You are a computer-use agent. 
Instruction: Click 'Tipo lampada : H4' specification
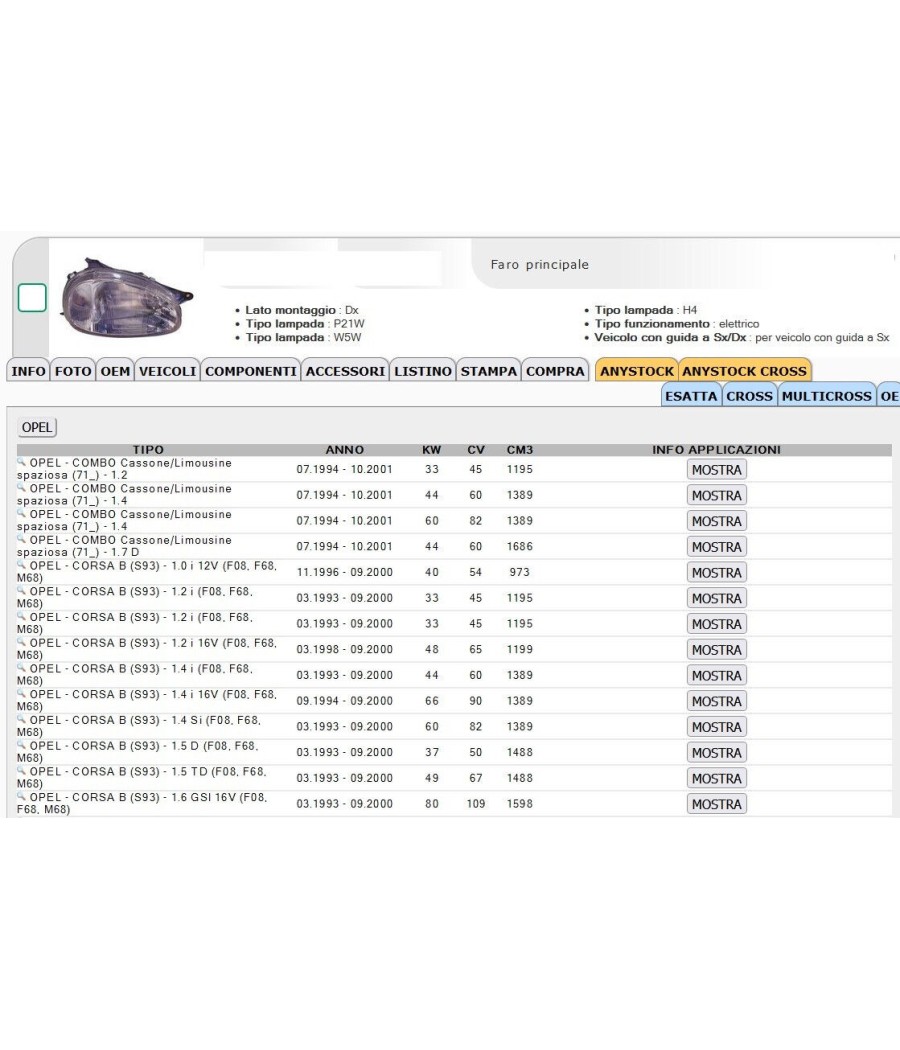tap(646, 310)
